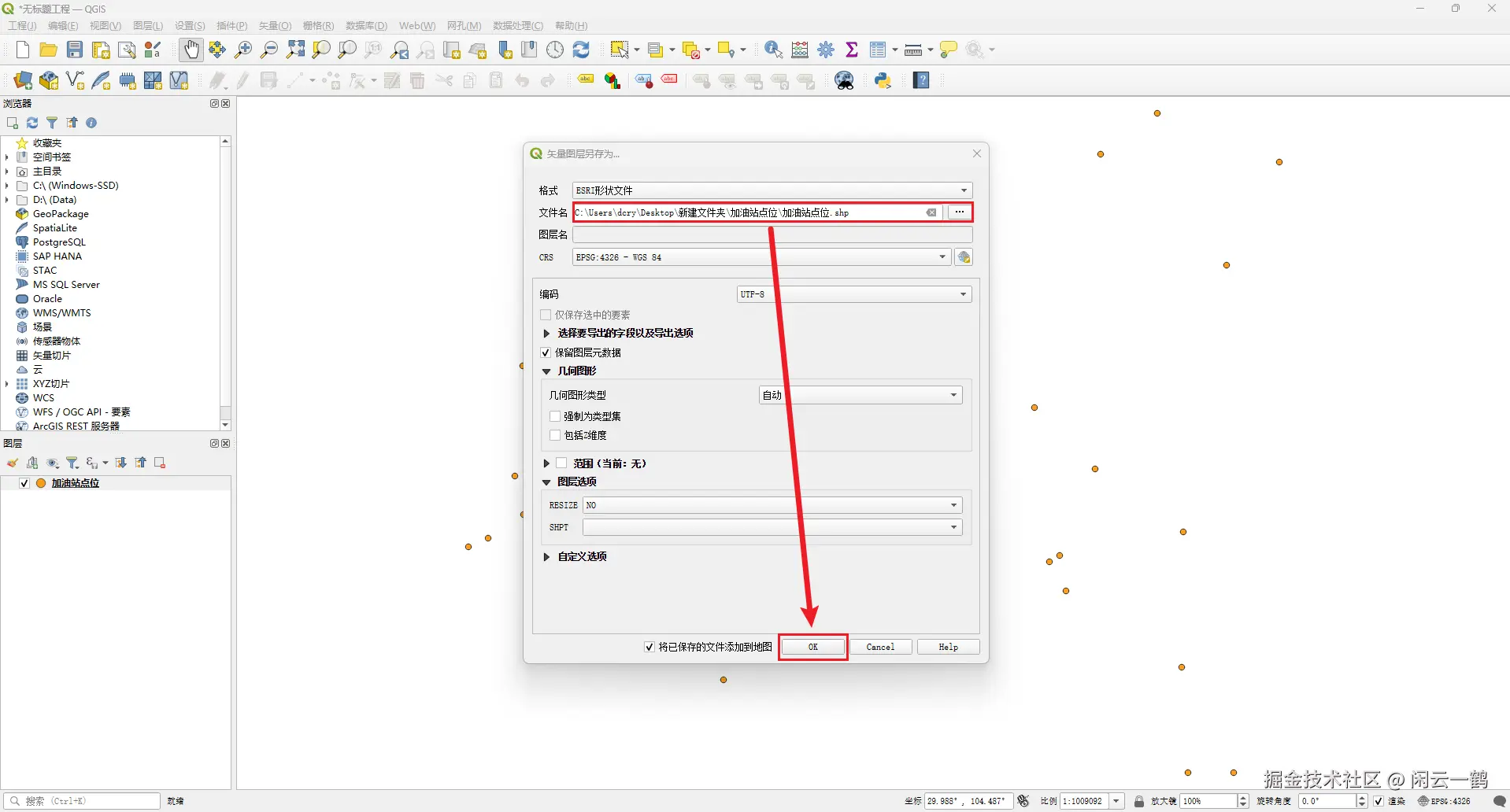Open CRS selector globe button in dialog
The width and height of the screenshot is (1510, 812).
point(964,257)
